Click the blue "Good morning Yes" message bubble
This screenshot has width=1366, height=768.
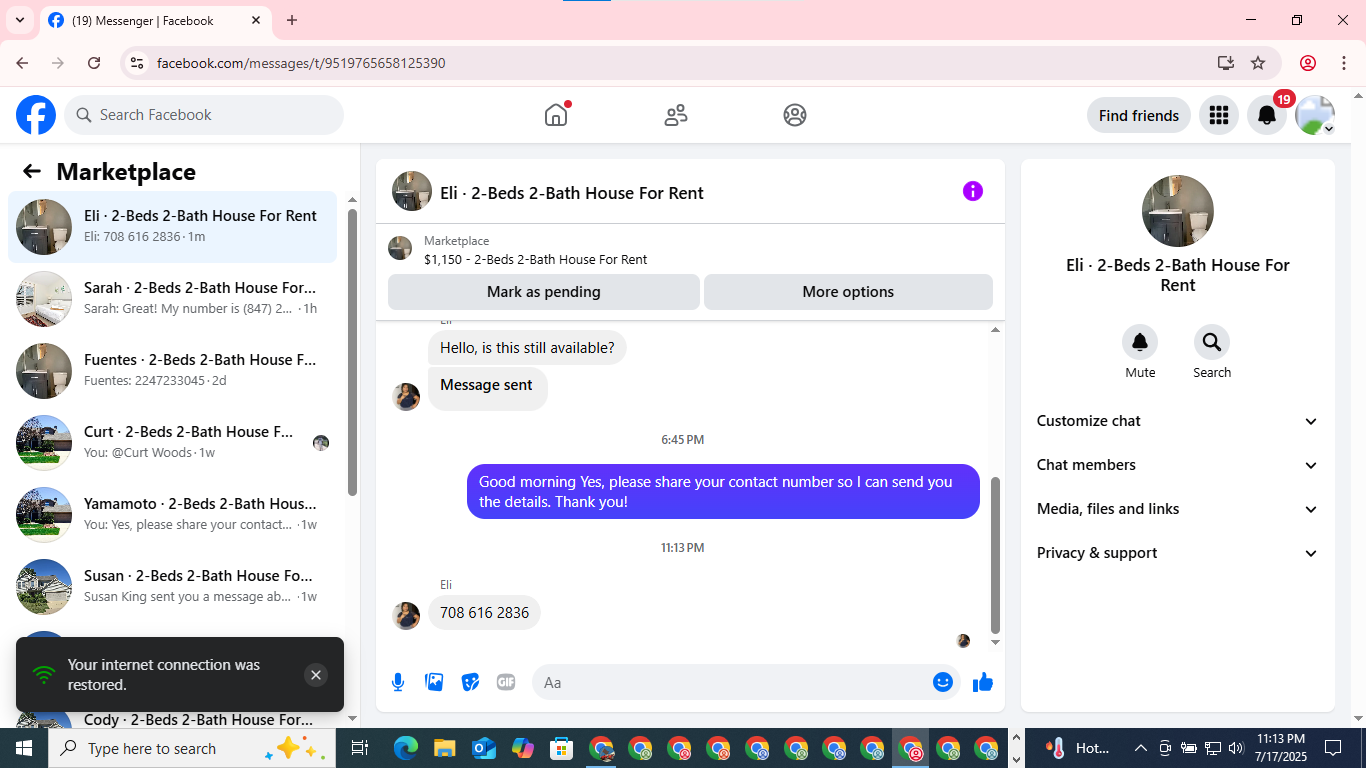pyautogui.click(x=723, y=491)
